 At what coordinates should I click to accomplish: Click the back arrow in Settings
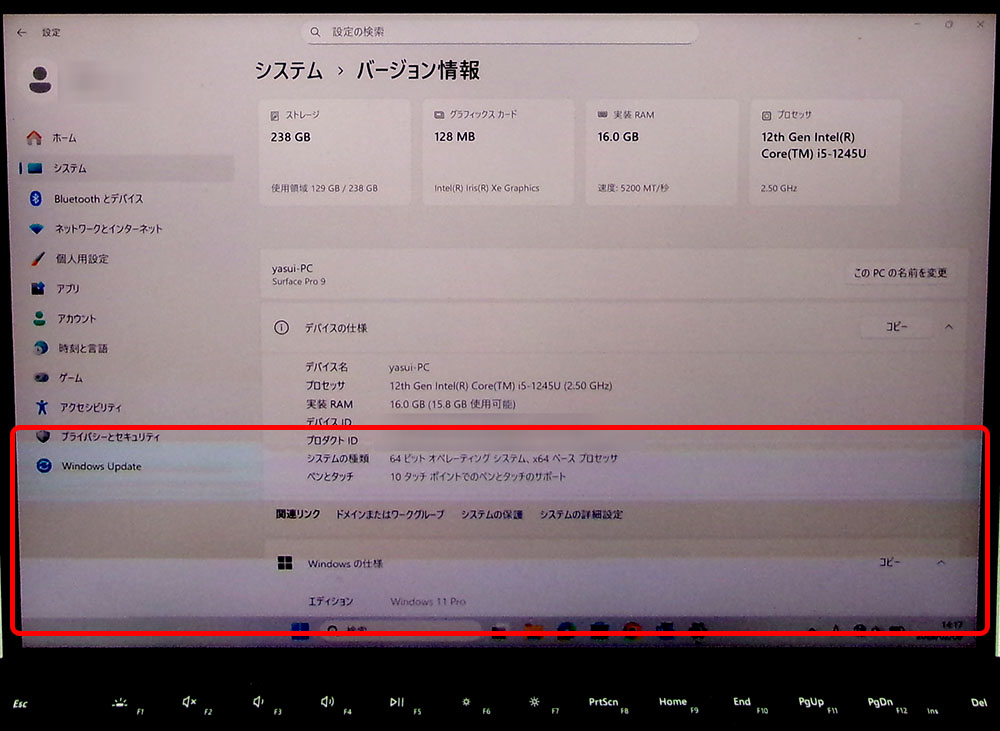22,33
